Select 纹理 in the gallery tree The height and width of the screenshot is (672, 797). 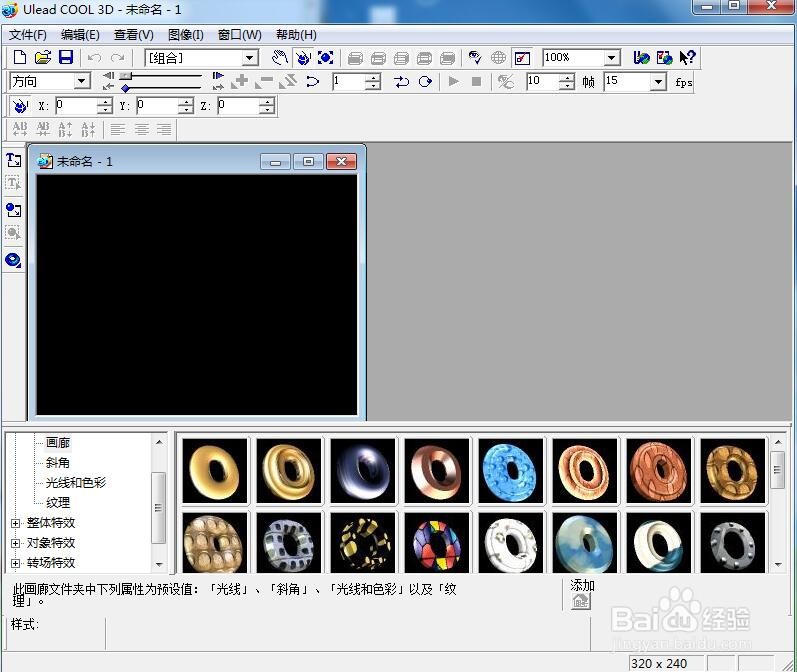click(57, 503)
